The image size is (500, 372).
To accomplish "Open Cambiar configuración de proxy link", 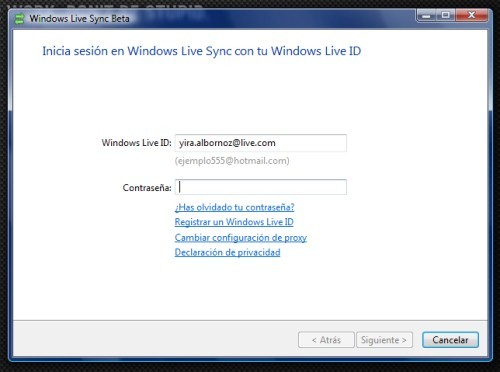I will click(241, 238).
